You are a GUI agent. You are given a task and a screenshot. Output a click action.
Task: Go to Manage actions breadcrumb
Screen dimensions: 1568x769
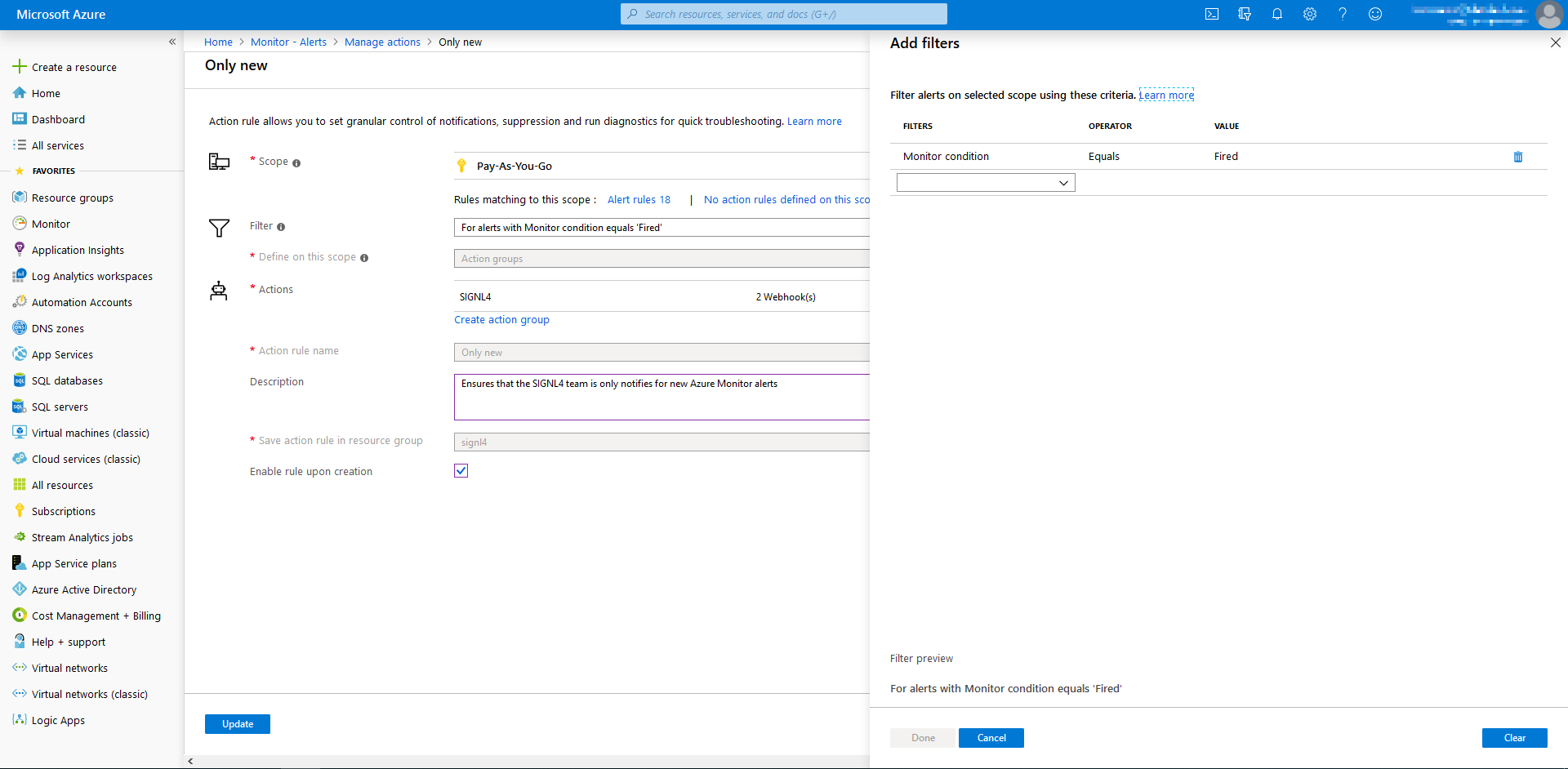point(382,42)
